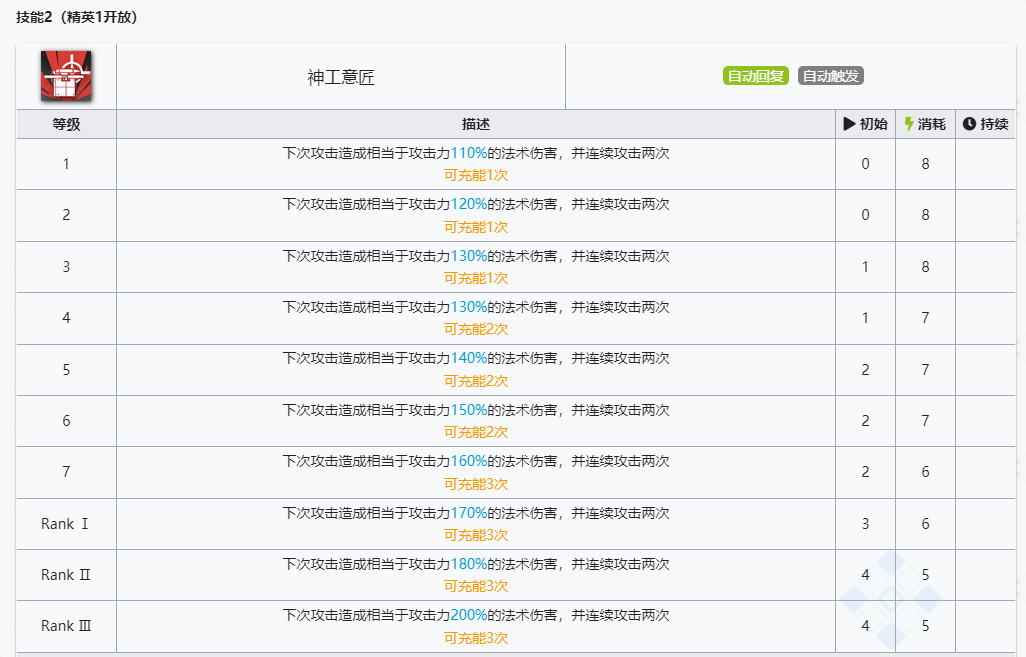Click the clock icon beside 持续 header
Screen dimensions: 1026x657
[969, 124]
